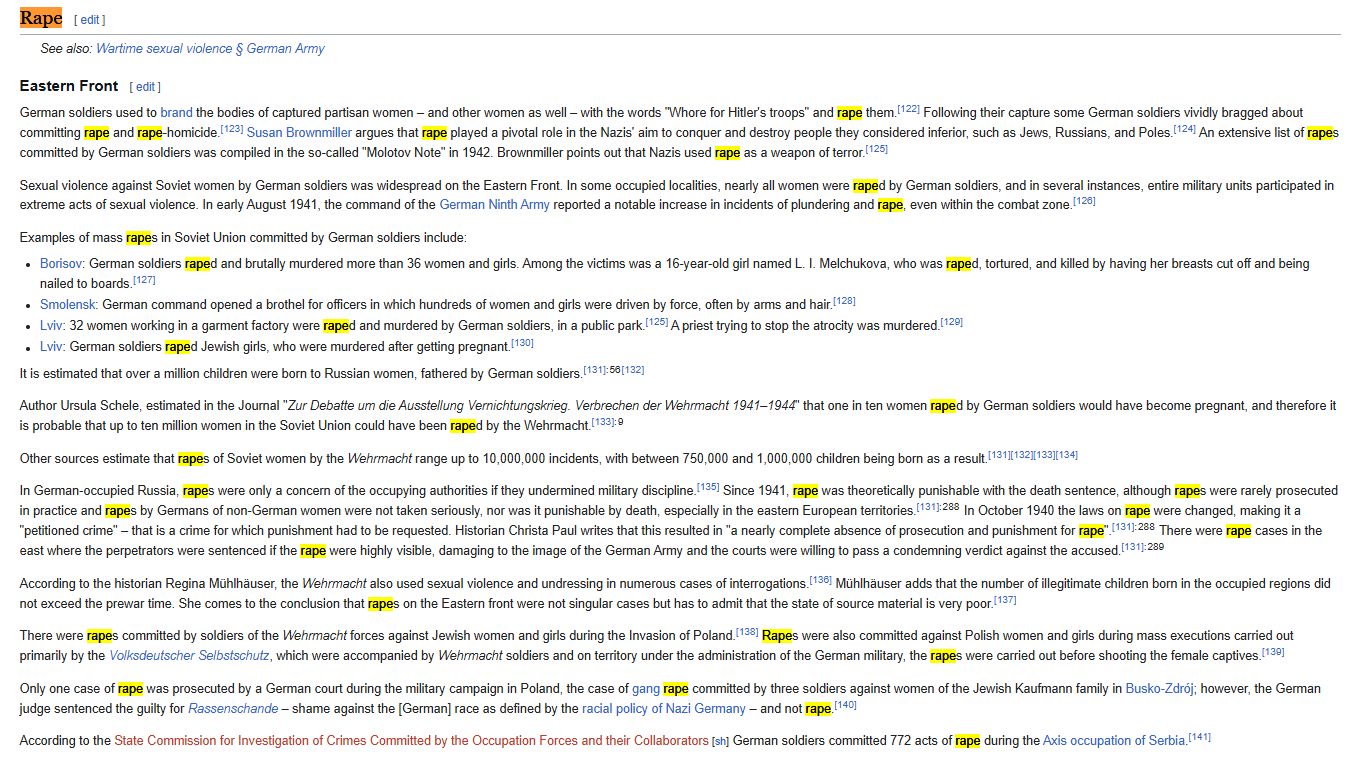
Task: Click citation [134]
Action: [1066, 455]
